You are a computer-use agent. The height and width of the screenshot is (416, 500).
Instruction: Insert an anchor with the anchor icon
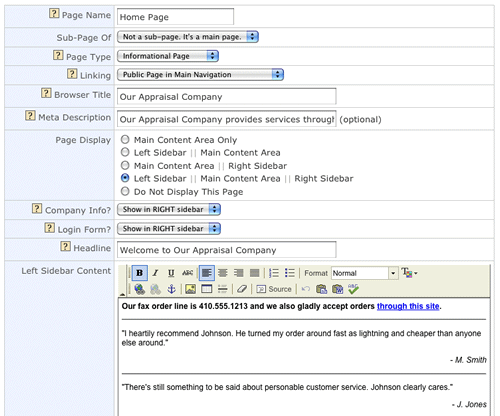click(x=171, y=289)
